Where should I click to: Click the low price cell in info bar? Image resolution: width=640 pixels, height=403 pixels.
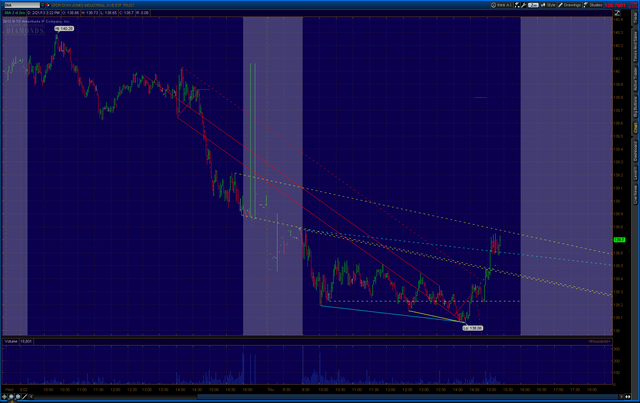coord(109,13)
